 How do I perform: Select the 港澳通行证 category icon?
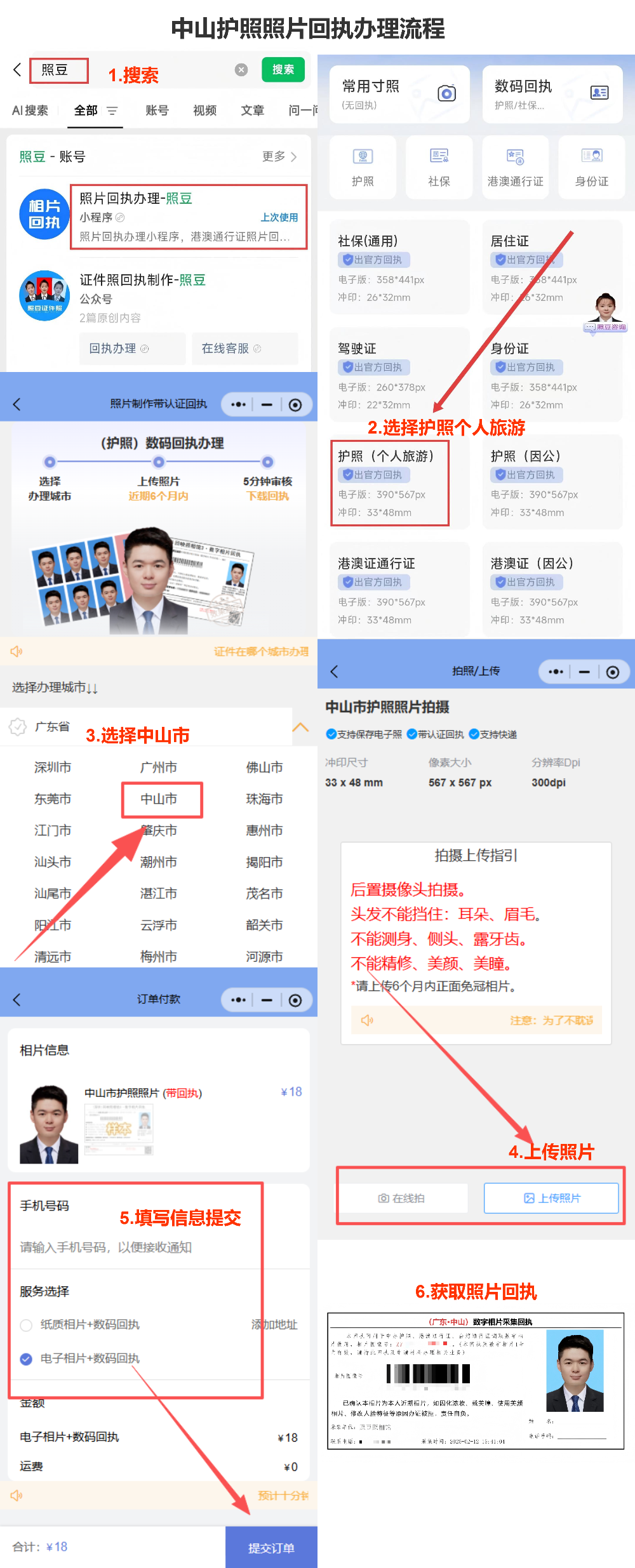tap(515, 167)
